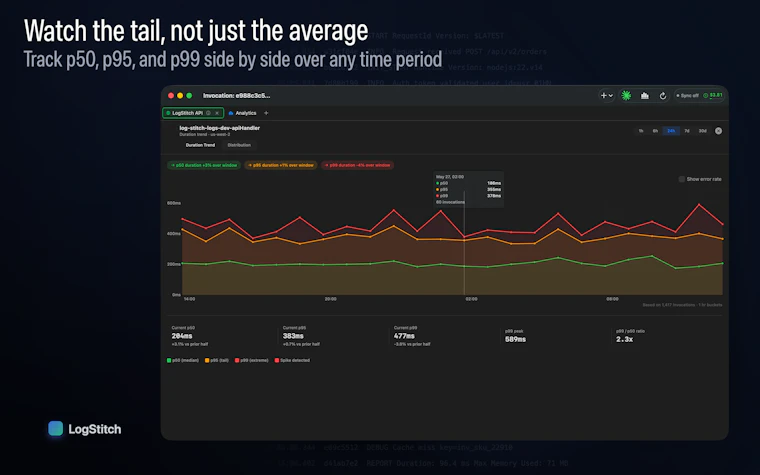Image resolution: width=760 pixels, height=475 pixels.
Task: Click the info icon on LogStitch API tab
Action: point(208,113)
